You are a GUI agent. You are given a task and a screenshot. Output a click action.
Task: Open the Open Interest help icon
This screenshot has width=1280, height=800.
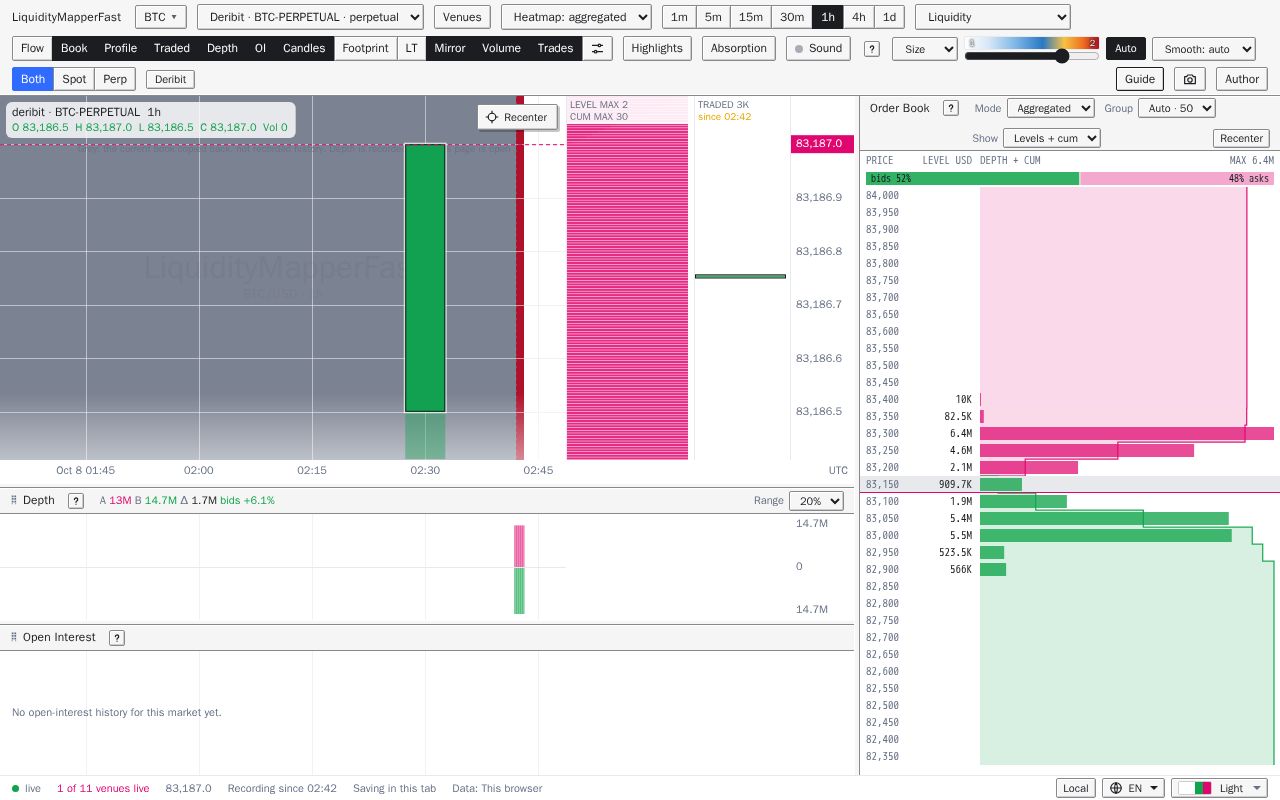(x=117, y=637)
